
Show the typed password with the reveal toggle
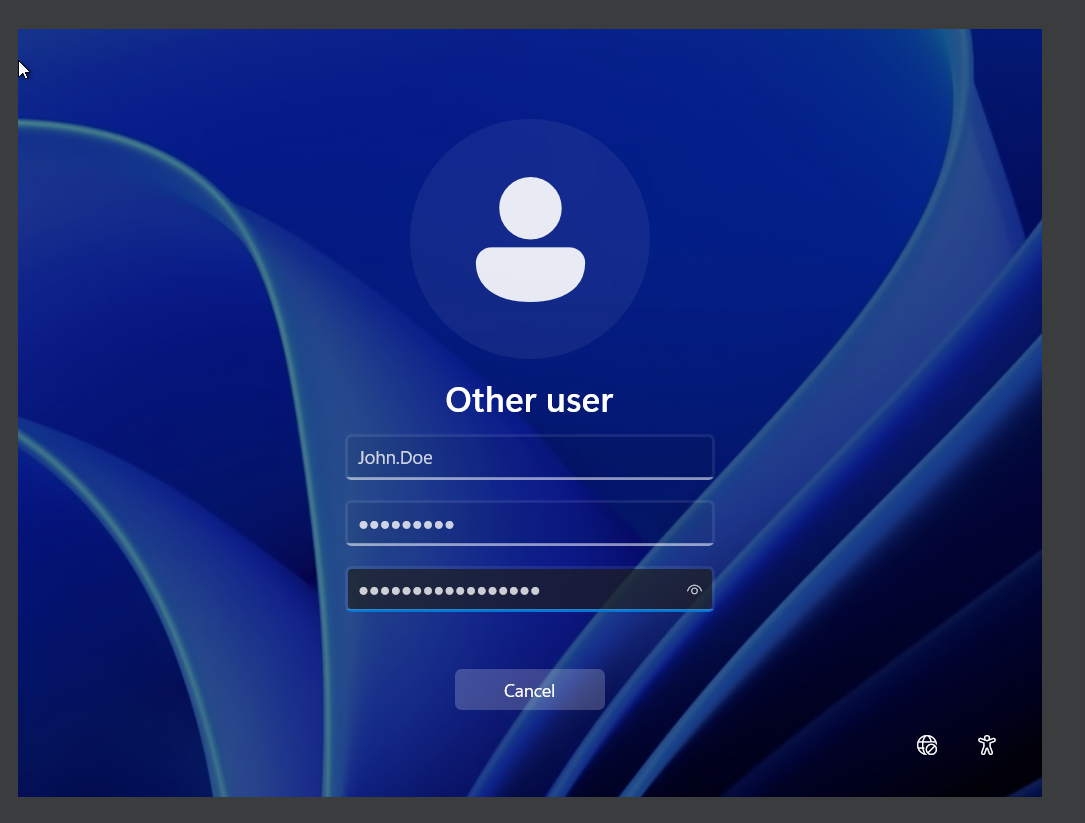[x=694, y=589]
